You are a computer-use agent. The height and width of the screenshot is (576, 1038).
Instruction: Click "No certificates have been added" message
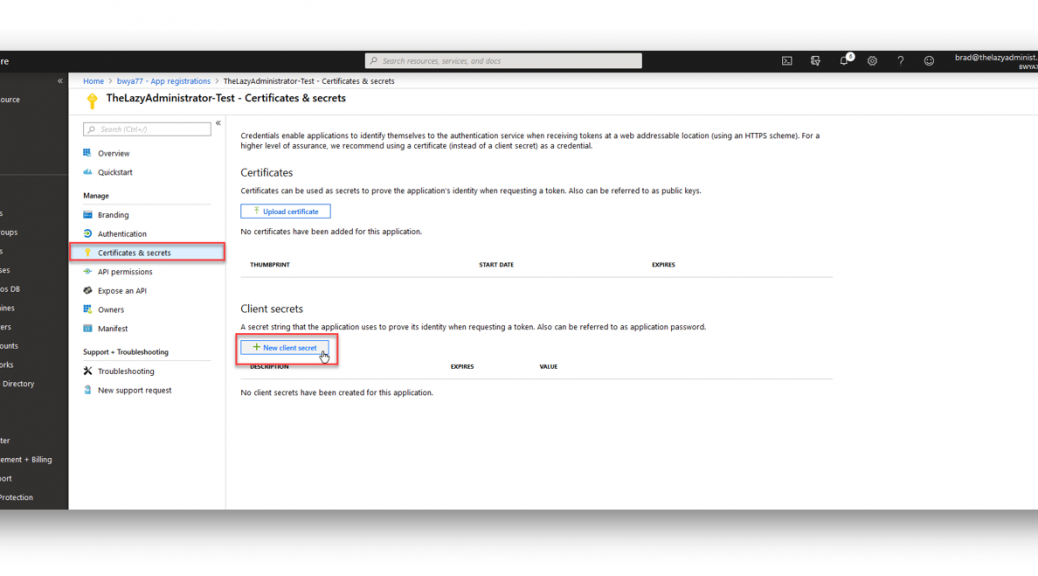coord(331,232)
